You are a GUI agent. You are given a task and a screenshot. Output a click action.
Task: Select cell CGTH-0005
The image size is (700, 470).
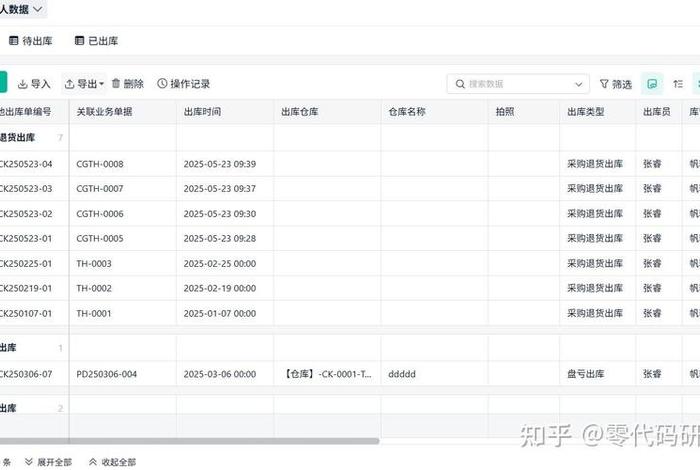pos(100,238)
